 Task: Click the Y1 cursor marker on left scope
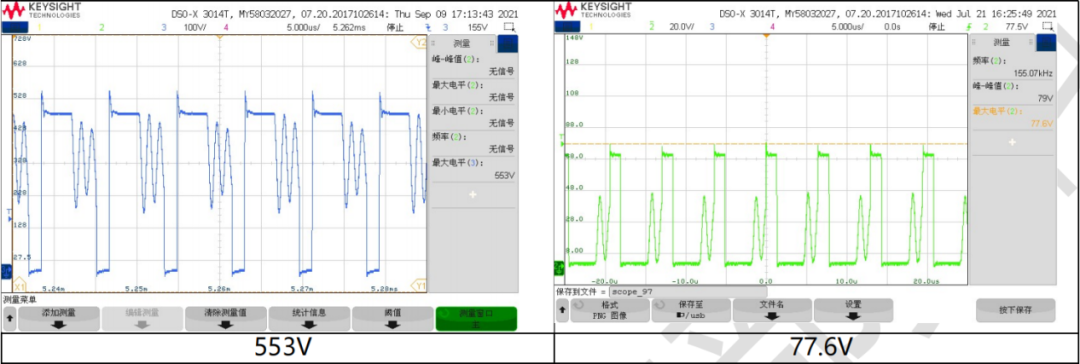tap(419, 285)
